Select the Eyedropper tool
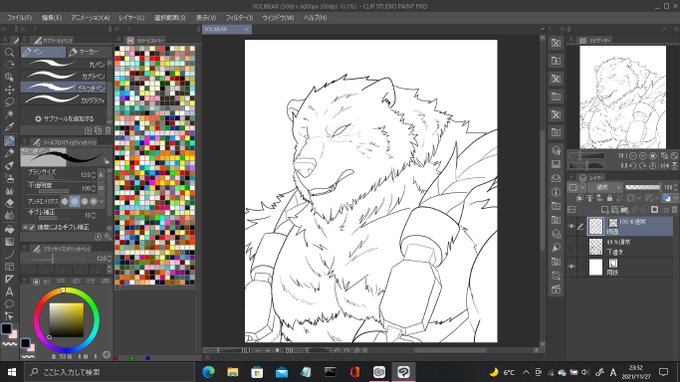Screen dimensions: 680x382 [x=9, y=127]
